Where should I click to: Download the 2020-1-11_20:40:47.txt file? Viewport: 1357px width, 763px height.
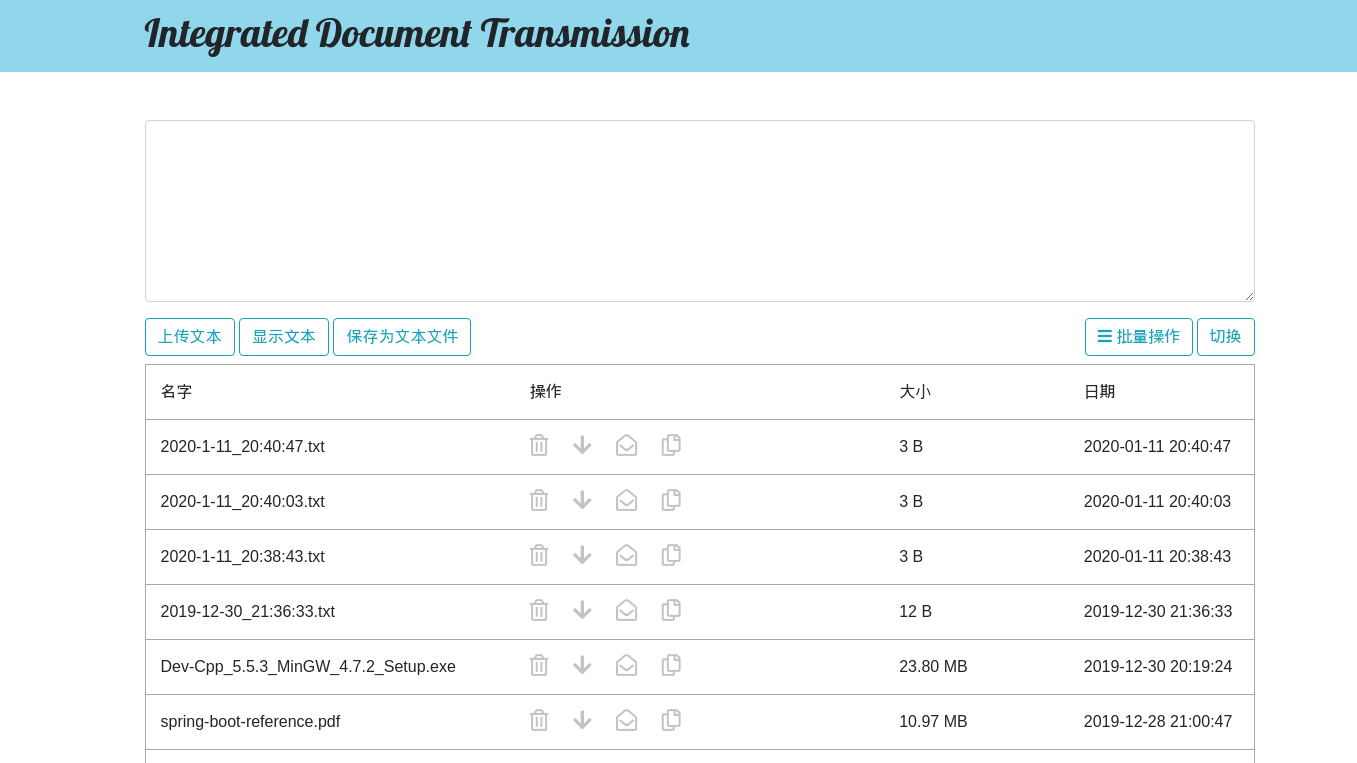click(x=582, y=446)
